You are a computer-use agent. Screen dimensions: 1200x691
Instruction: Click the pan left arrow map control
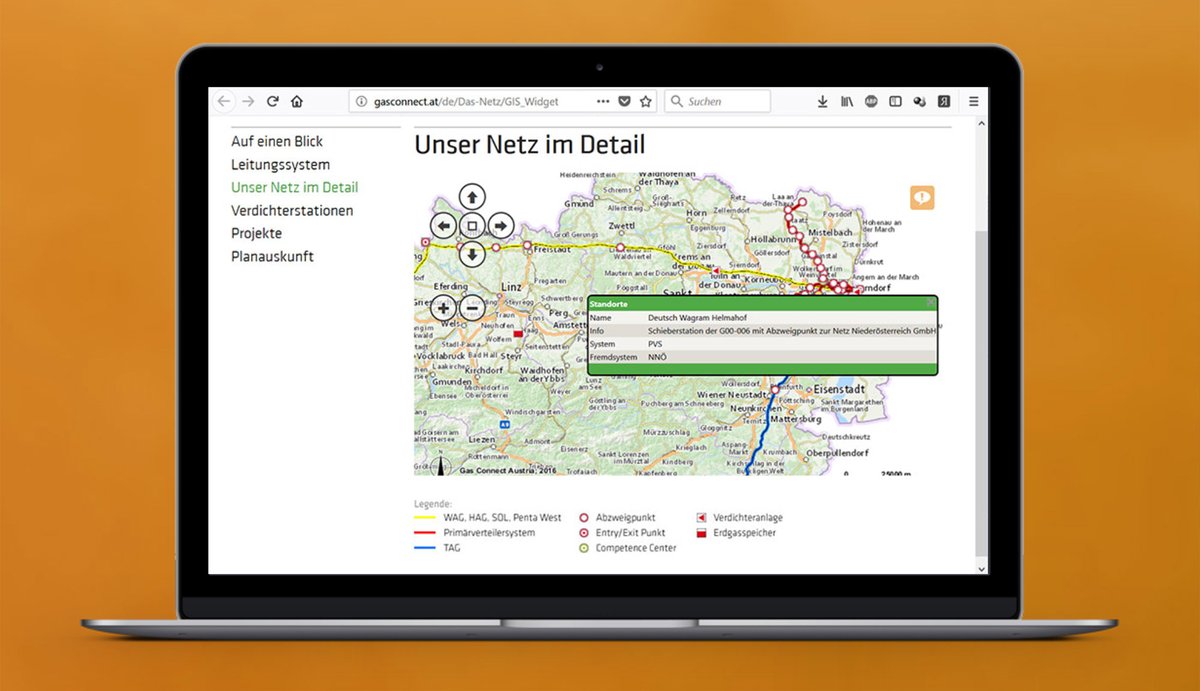pos(444,225)
